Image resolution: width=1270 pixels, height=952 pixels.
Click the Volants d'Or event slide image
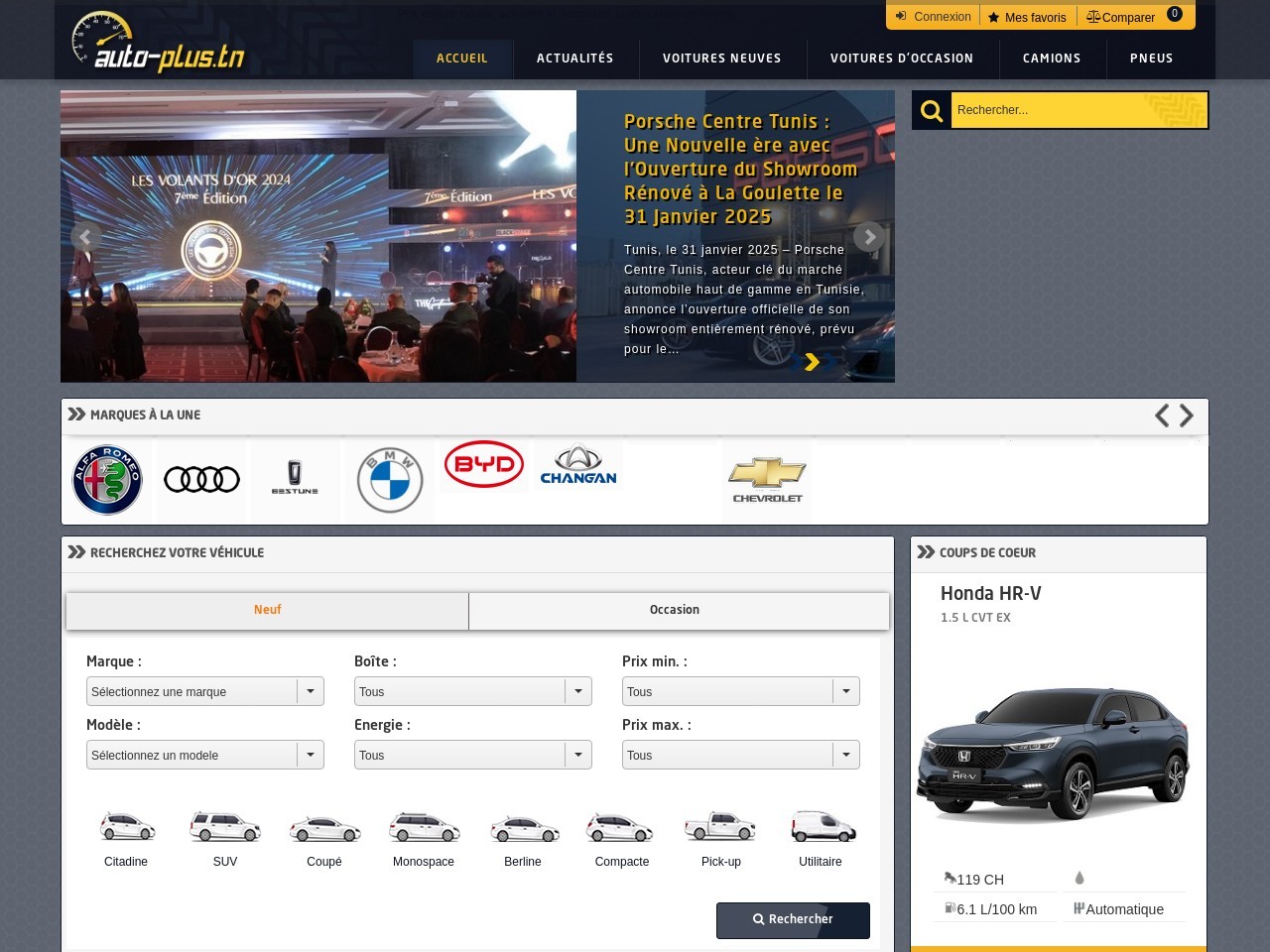[318, 236]
